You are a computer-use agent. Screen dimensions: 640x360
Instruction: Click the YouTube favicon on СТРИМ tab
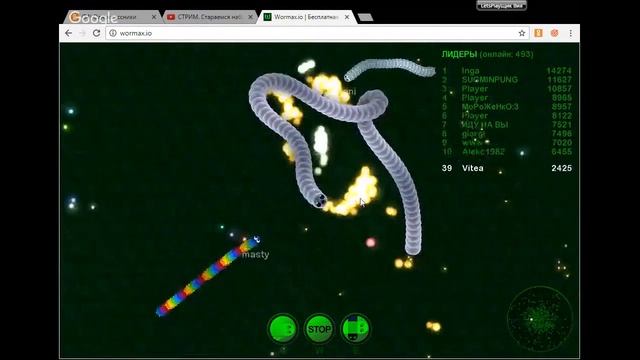(171, 17)
